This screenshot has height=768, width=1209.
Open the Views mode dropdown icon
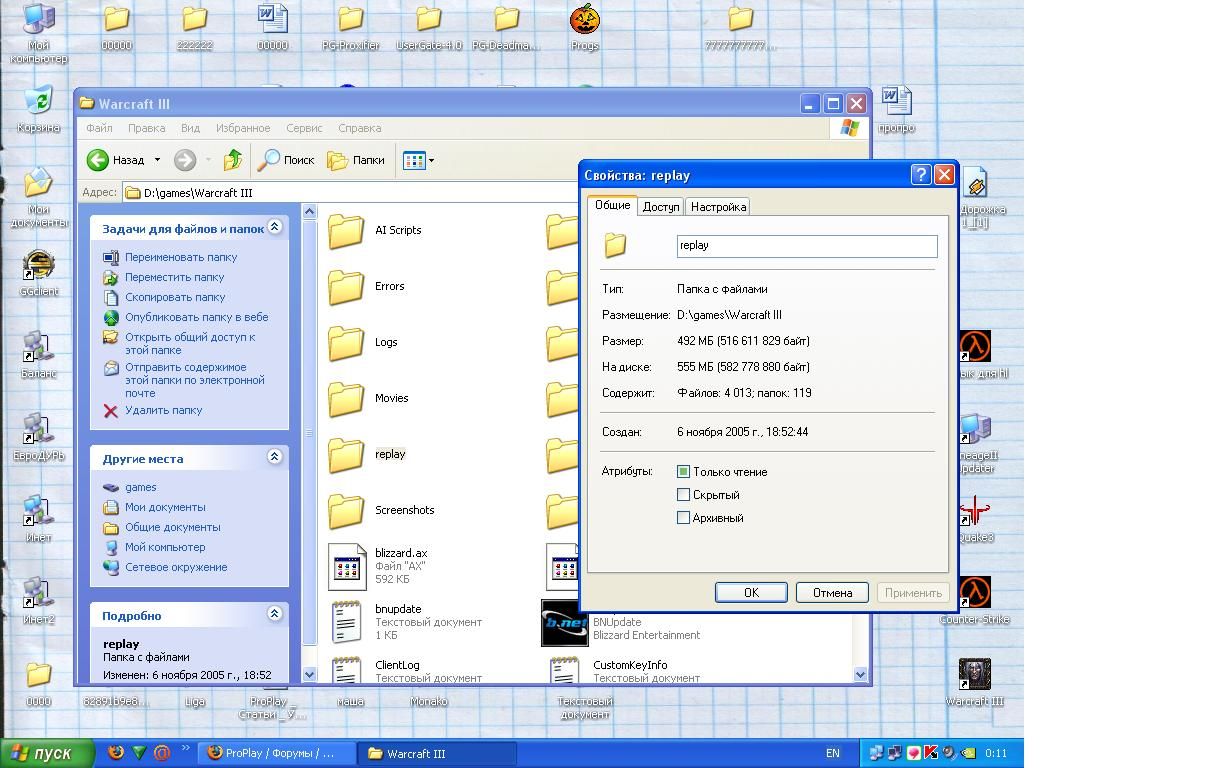pyautogui.click(x=418, y=160)
